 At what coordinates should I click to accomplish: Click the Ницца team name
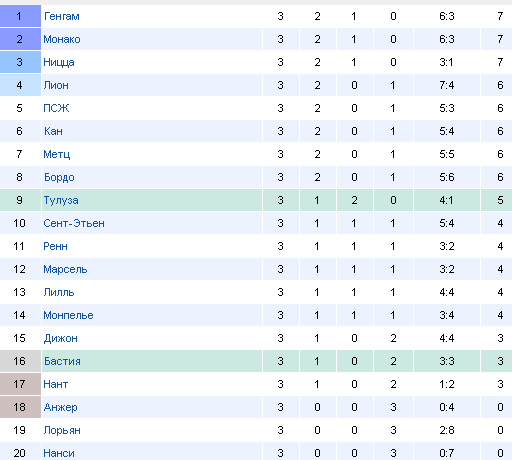[59, 62]
